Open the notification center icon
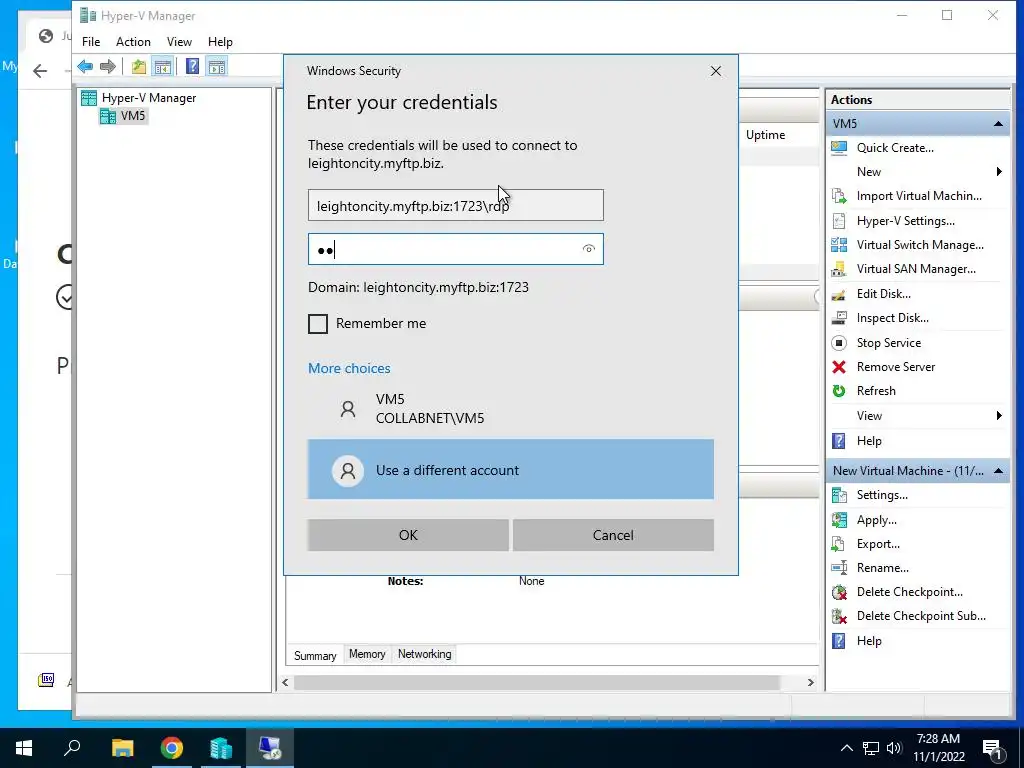This screenshot has width=1024, height=768. click(993, 748)
